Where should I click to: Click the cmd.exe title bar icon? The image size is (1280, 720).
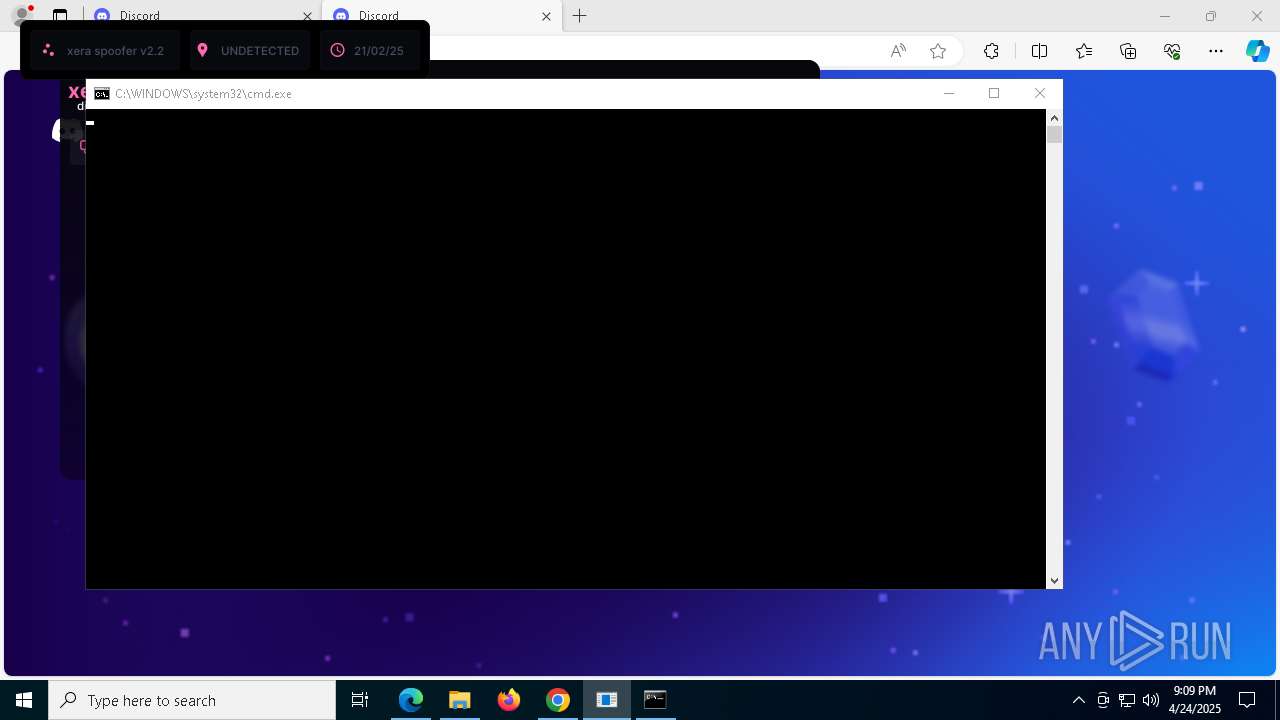click(x=102, y=94)
